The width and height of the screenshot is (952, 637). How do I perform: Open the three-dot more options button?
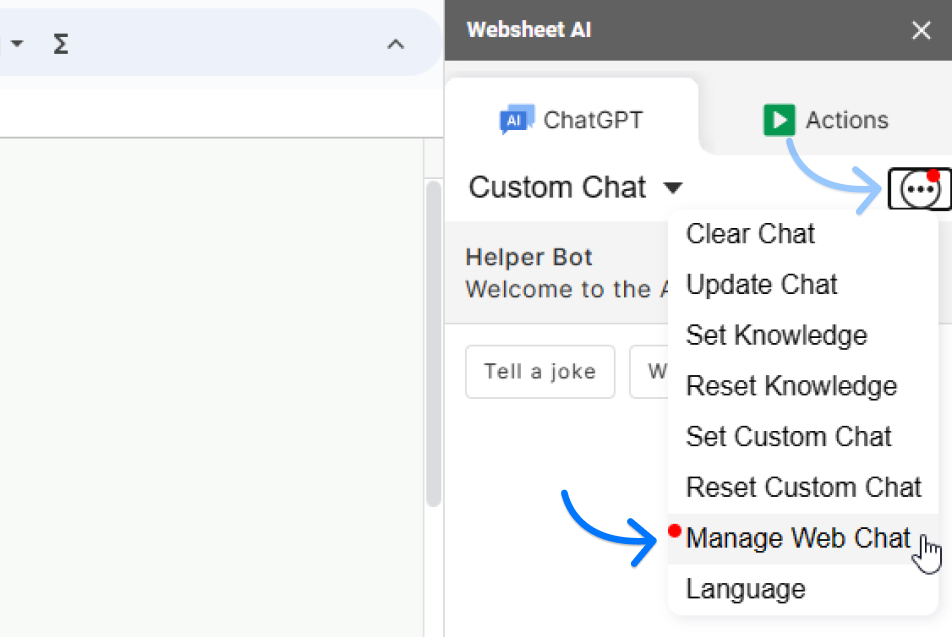(918, 188)
